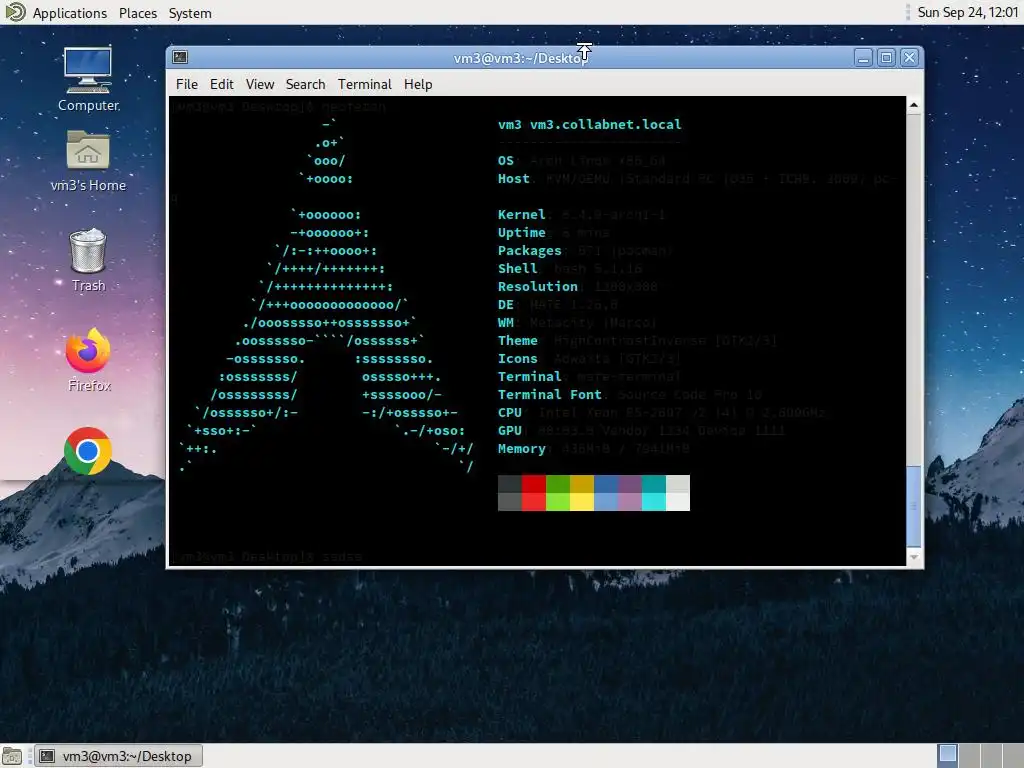Viewport: 1024px width, 768px height.
Task: Switch to the first workspace in switcher
Action: pos(948,756)
